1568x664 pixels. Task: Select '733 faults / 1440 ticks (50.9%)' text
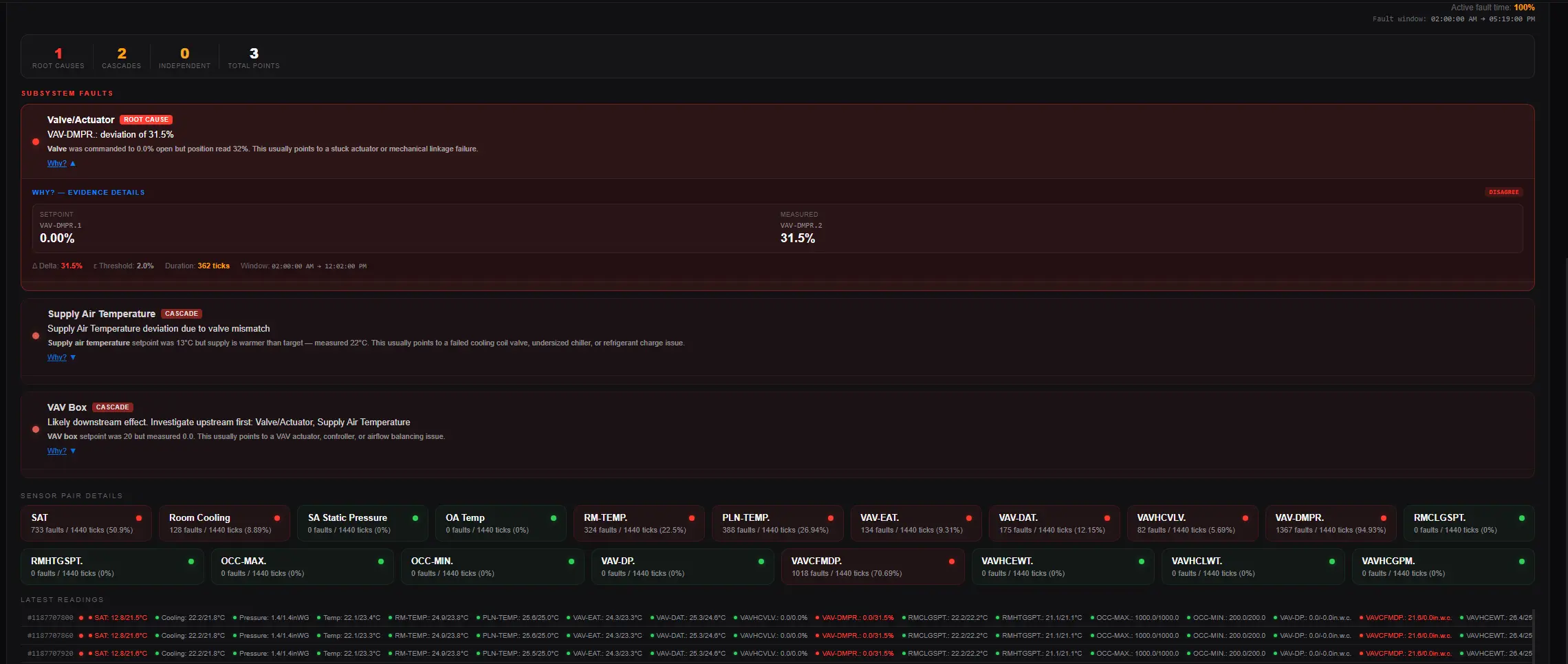pyautogui.click(x=82, y=531)
